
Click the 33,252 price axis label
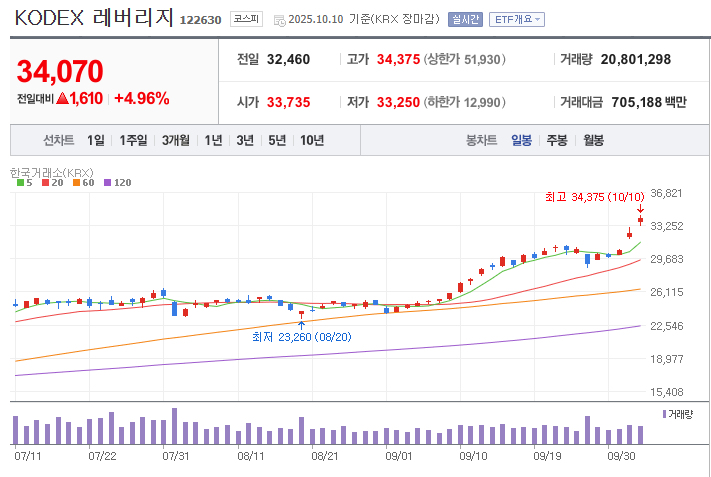(x=666, y=226)
